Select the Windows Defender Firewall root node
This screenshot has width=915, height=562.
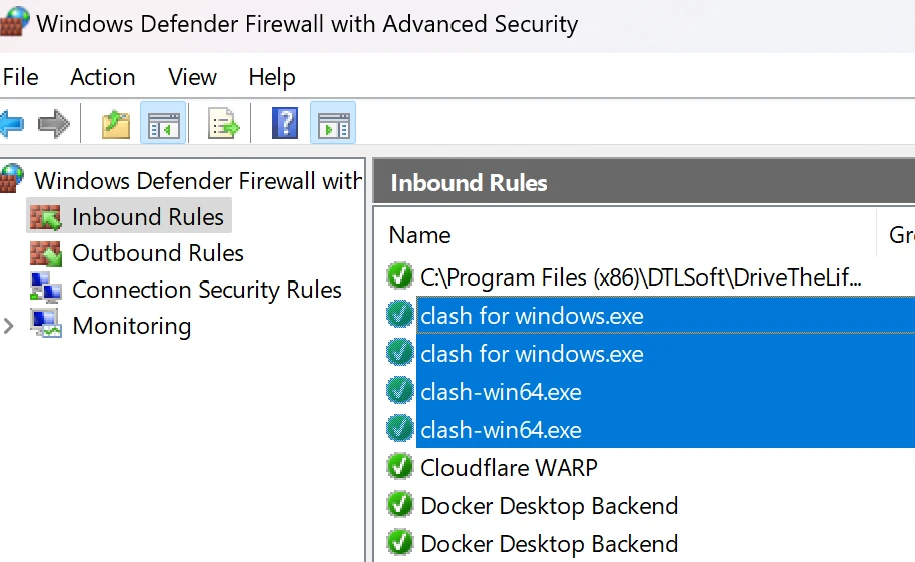(x=198, y=181)
